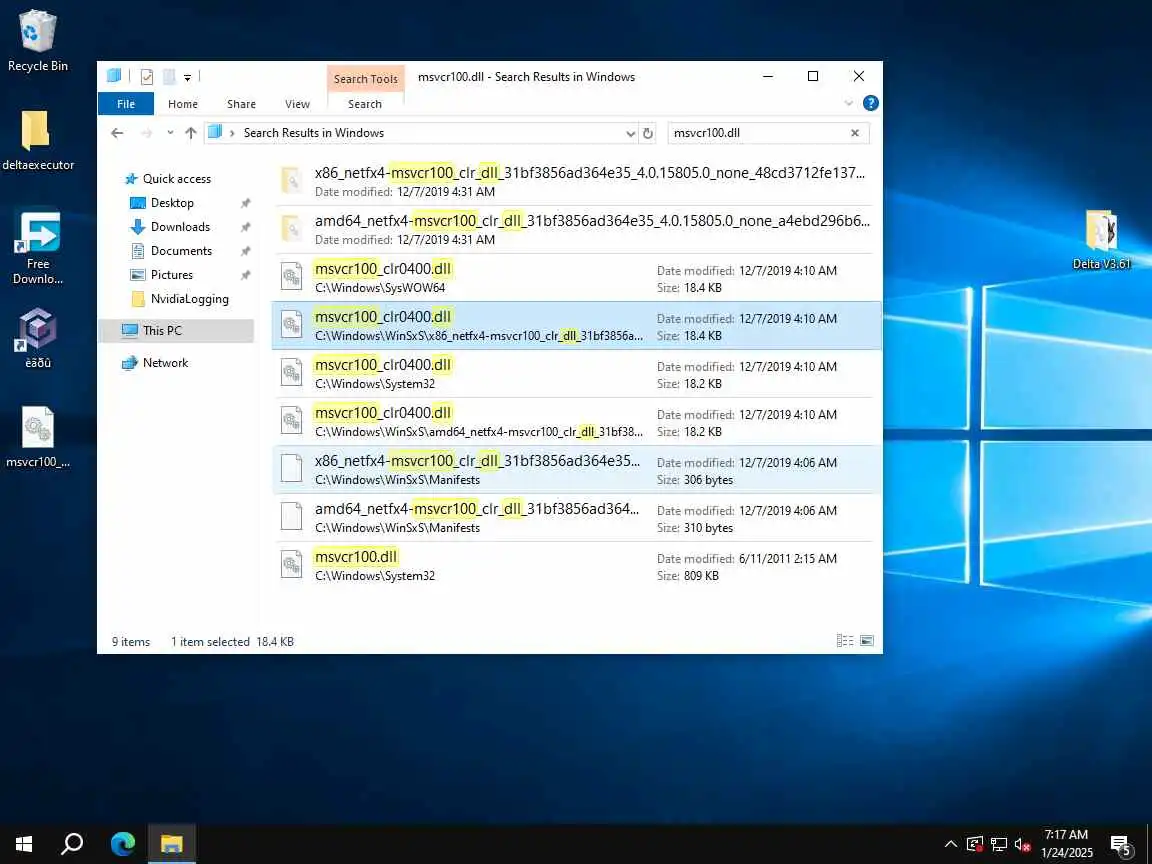Unpin Pictures using its pin icon
The image size is (1152, 864).
pos(245,275)
